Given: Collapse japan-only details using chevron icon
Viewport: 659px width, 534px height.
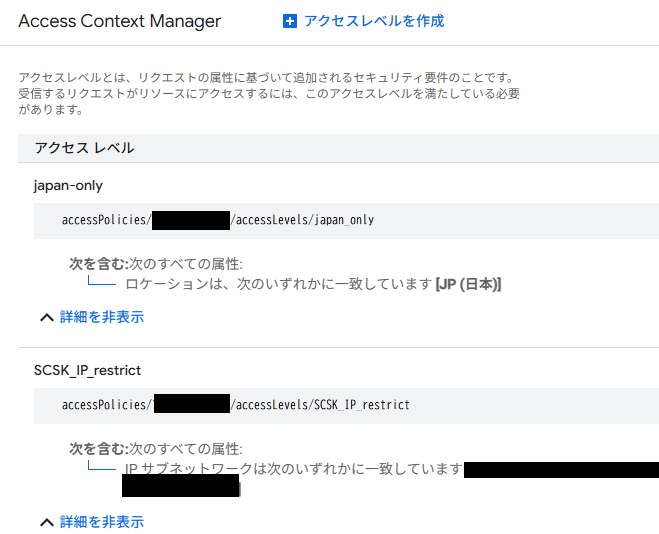Looking at the screenshot, I should (46, 318).
